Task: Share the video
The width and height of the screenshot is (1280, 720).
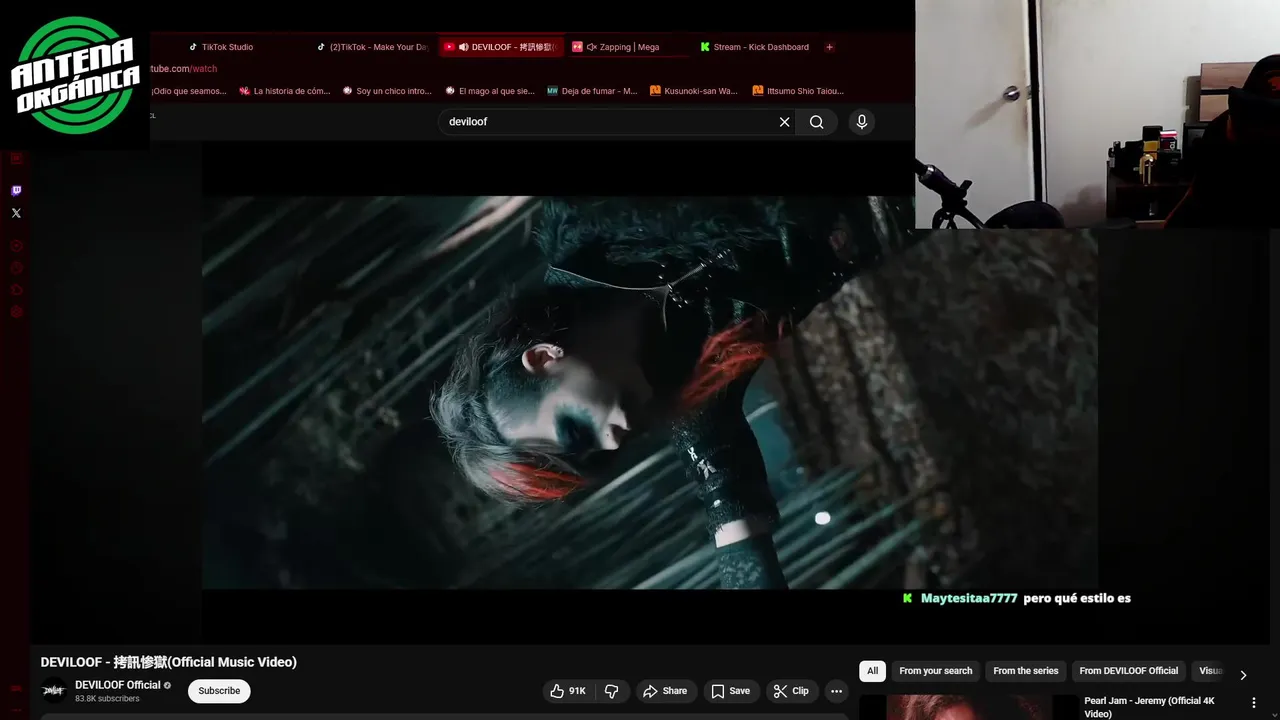Action: 665,691
